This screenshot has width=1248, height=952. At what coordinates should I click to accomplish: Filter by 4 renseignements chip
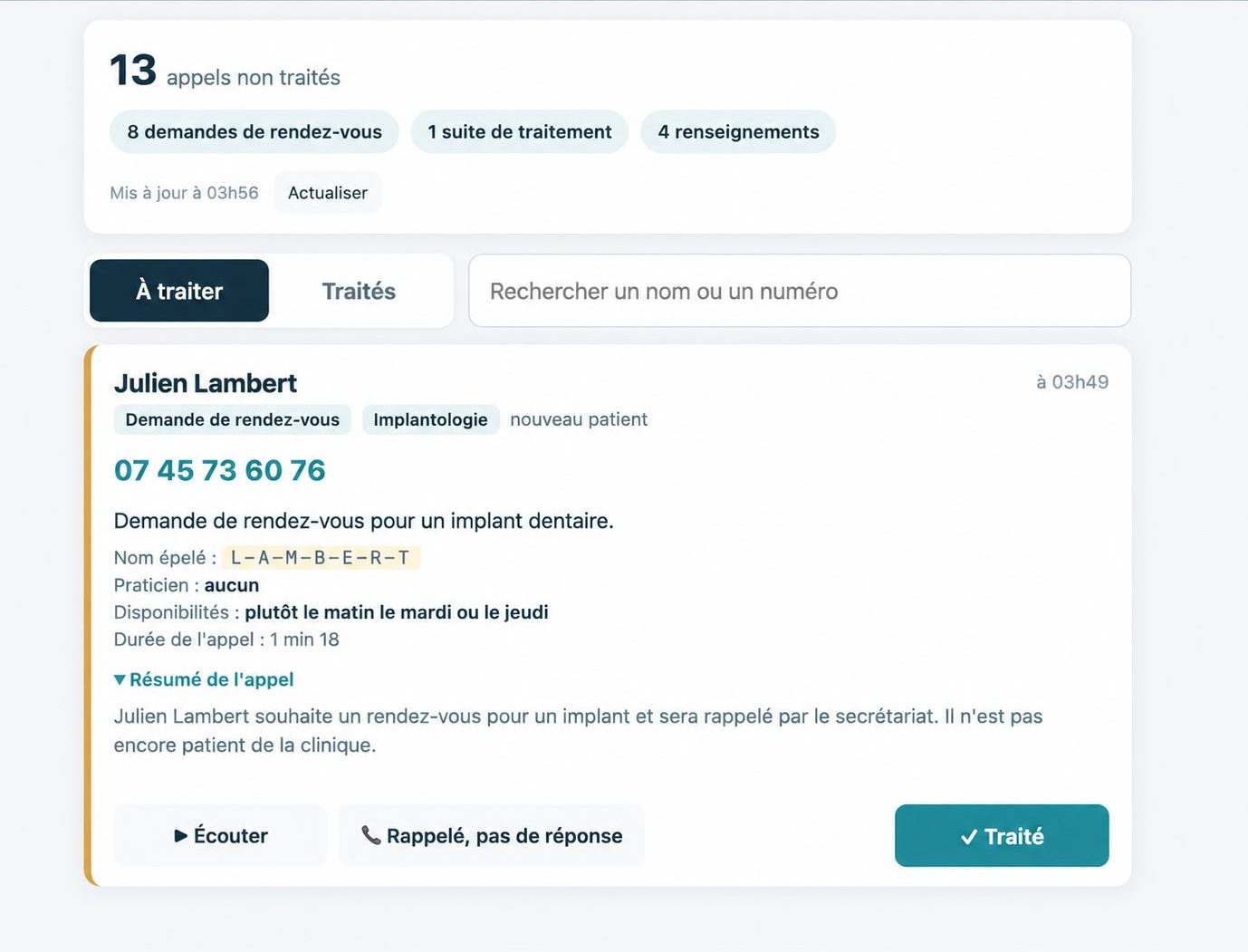738,131
